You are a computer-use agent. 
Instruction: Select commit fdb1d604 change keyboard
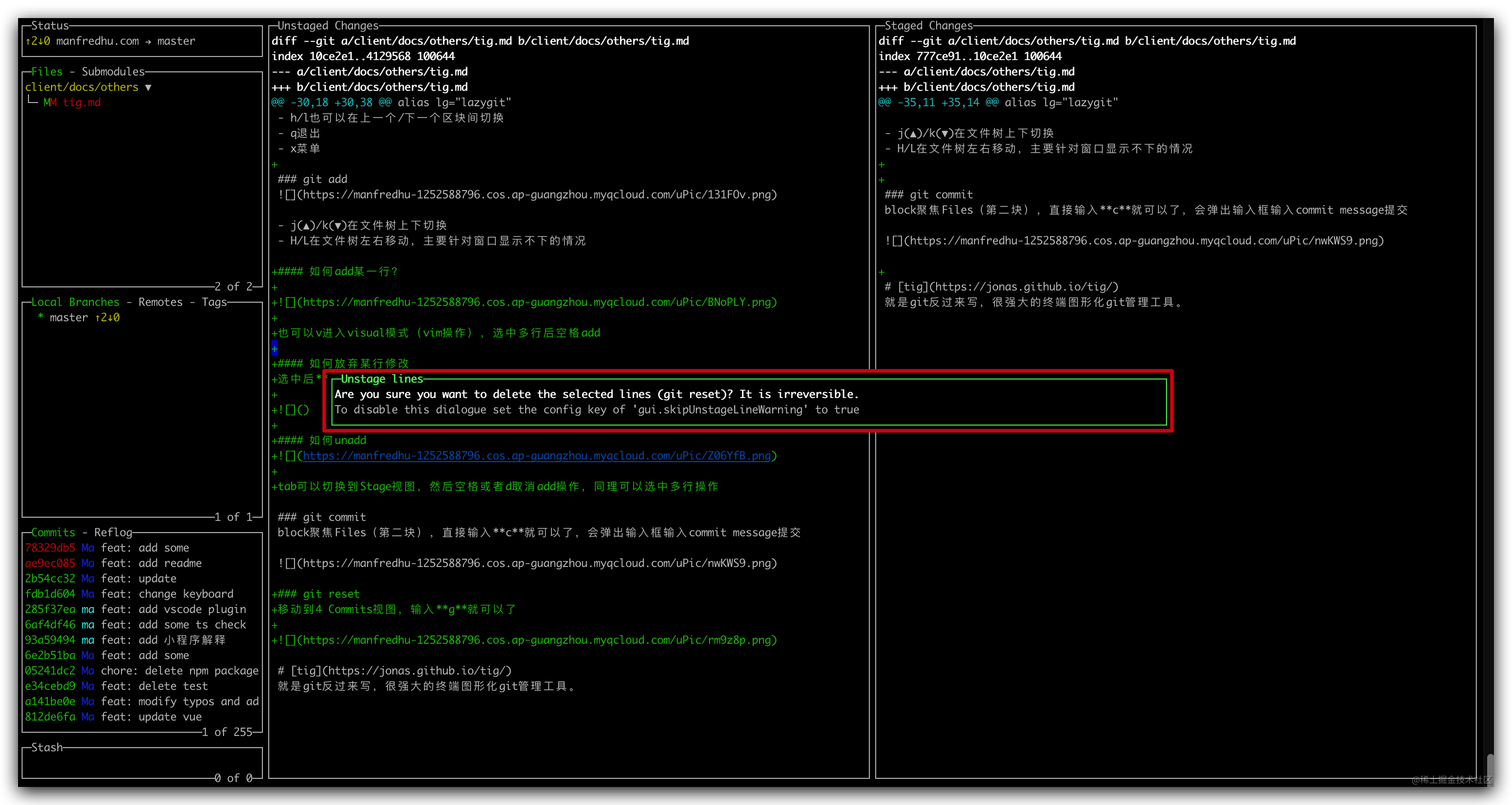coord(129,593)
